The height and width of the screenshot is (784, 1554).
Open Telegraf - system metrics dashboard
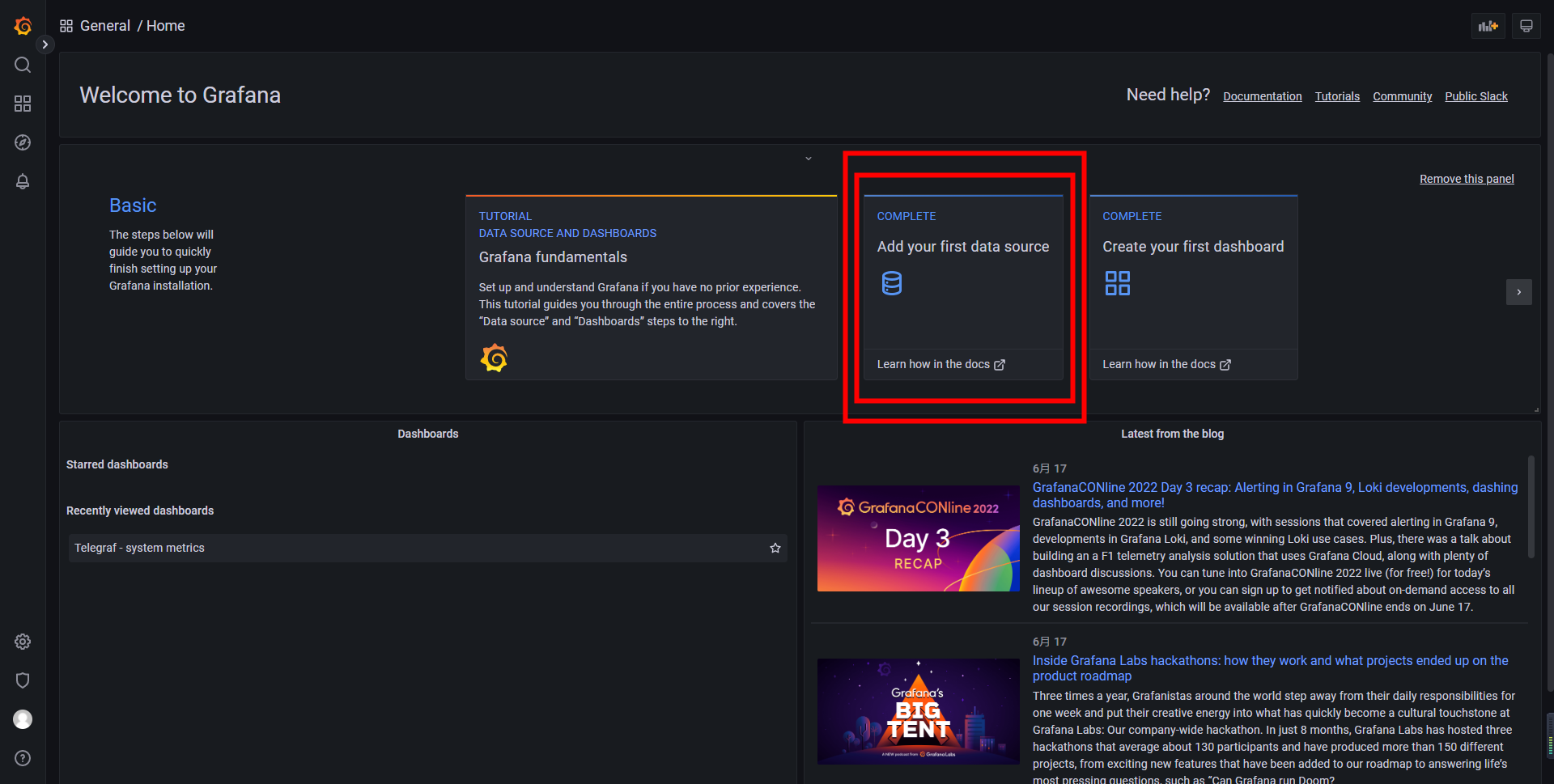[427, 548]
